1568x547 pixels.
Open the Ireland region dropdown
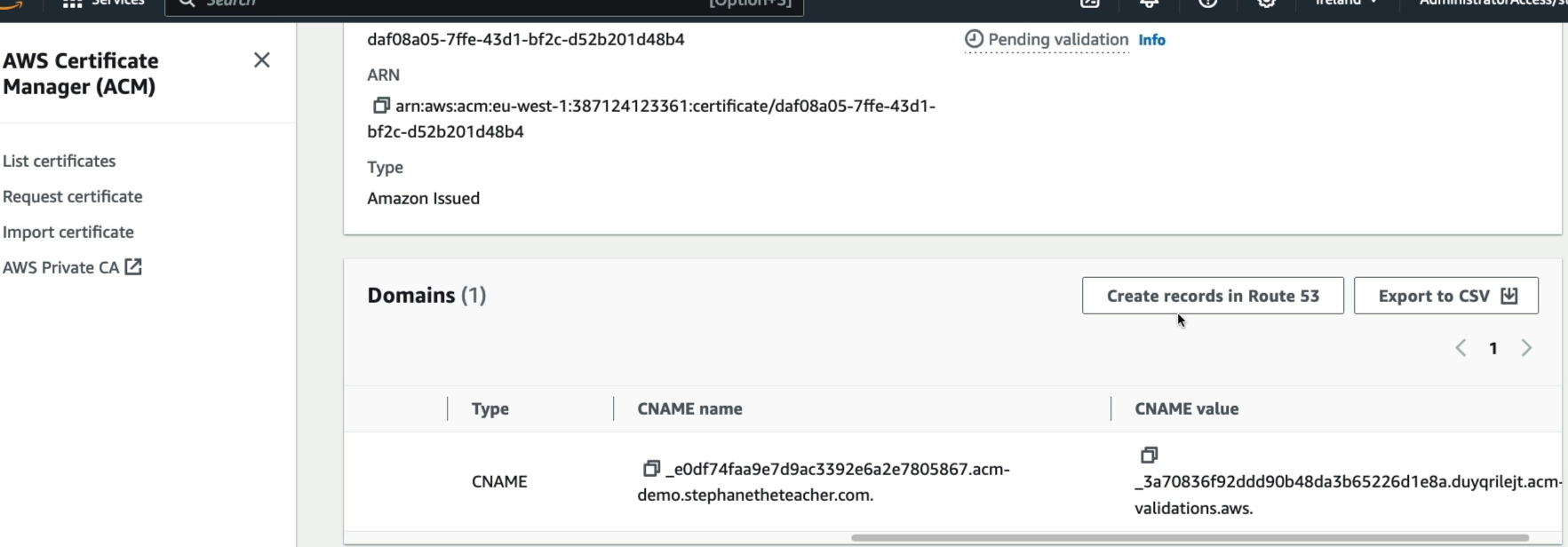[x=1346, y=3]
